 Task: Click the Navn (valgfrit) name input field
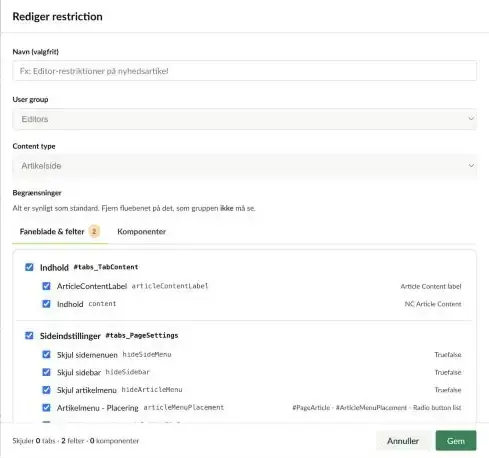(x=244, y=71)
